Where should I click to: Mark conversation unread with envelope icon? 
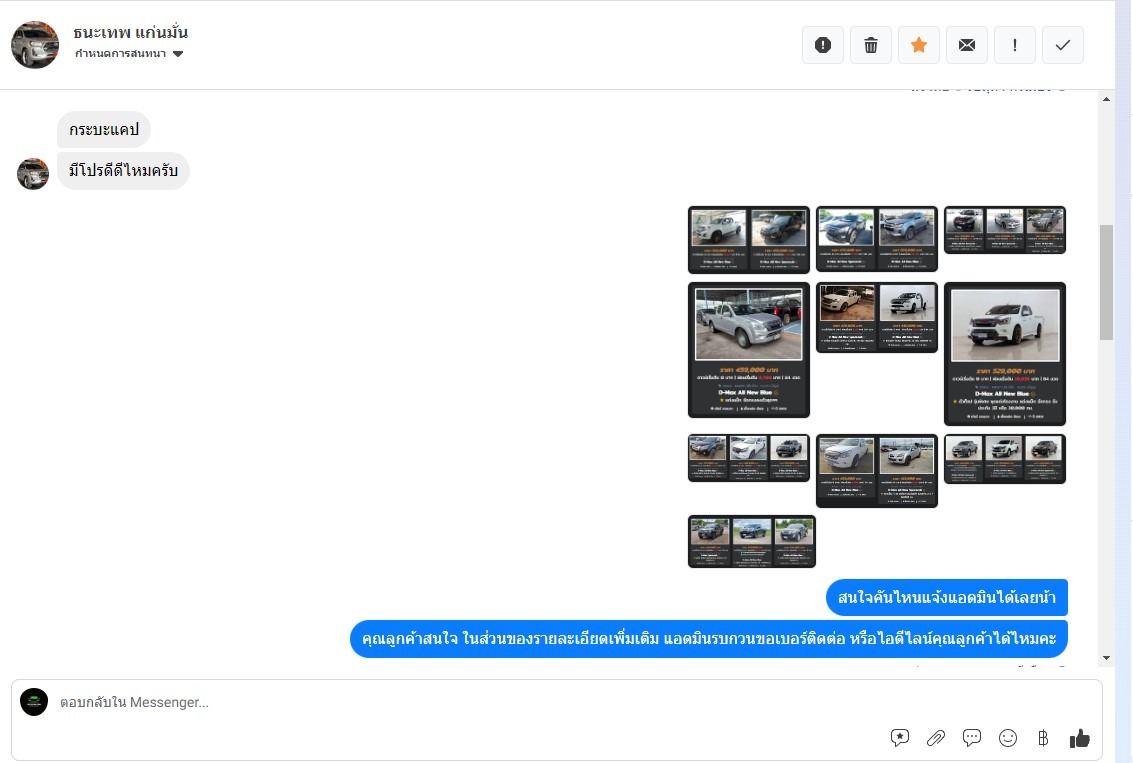967,45
